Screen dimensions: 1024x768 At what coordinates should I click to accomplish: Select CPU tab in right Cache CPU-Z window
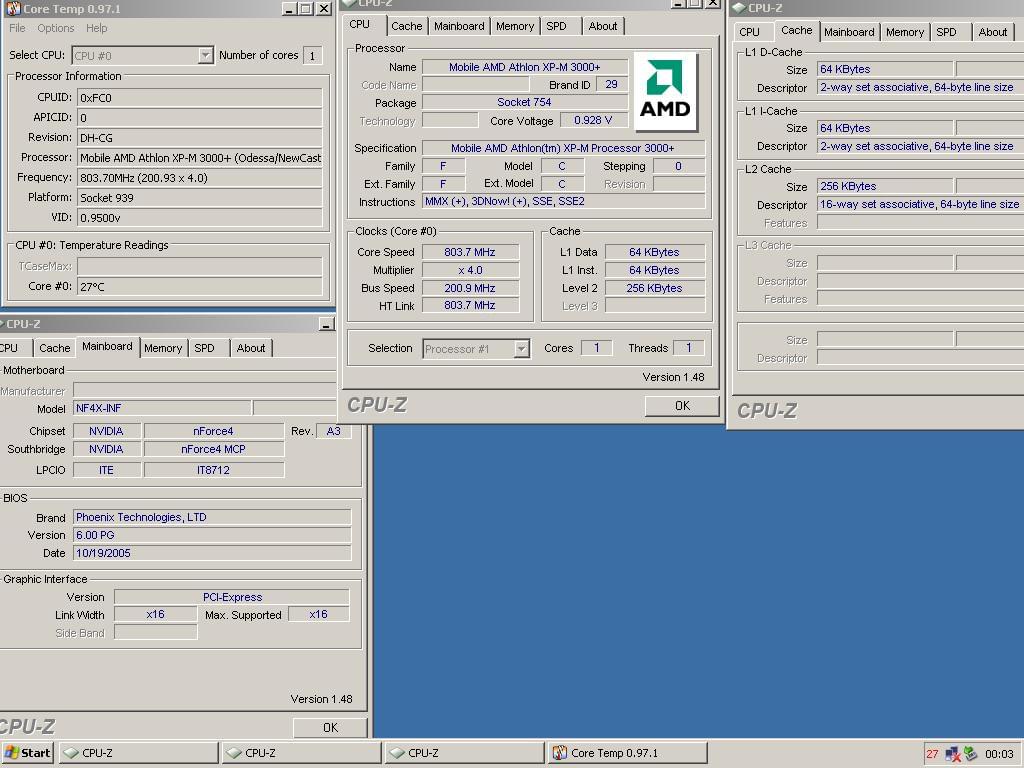(749, 32)
